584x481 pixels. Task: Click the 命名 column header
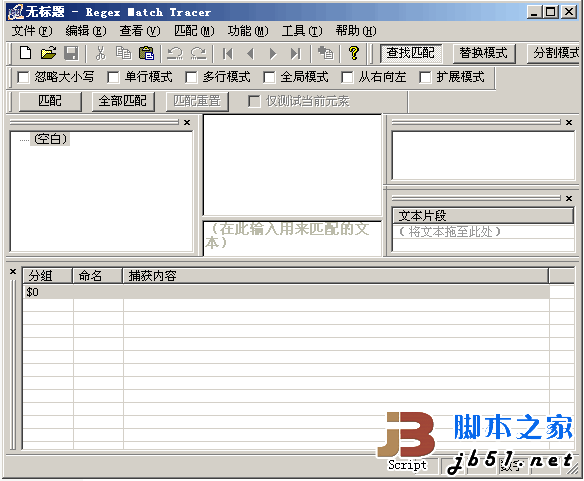coord(98,276)
